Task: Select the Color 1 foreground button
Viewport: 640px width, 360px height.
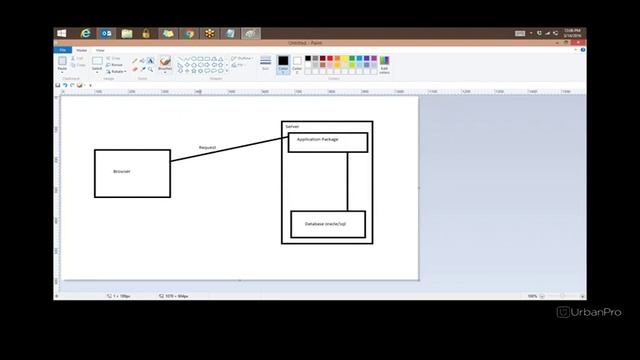Action: (x=283, y=64)
